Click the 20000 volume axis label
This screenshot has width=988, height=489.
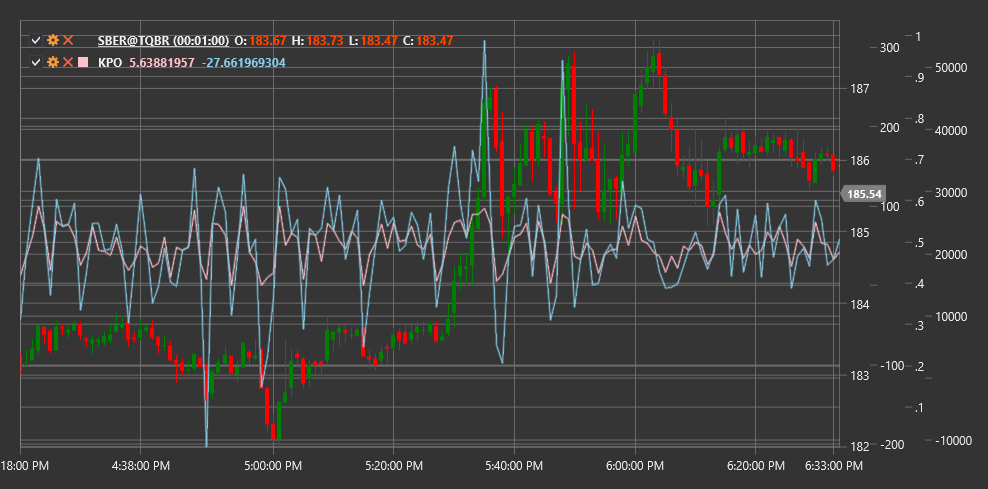[x=951, y=255]
